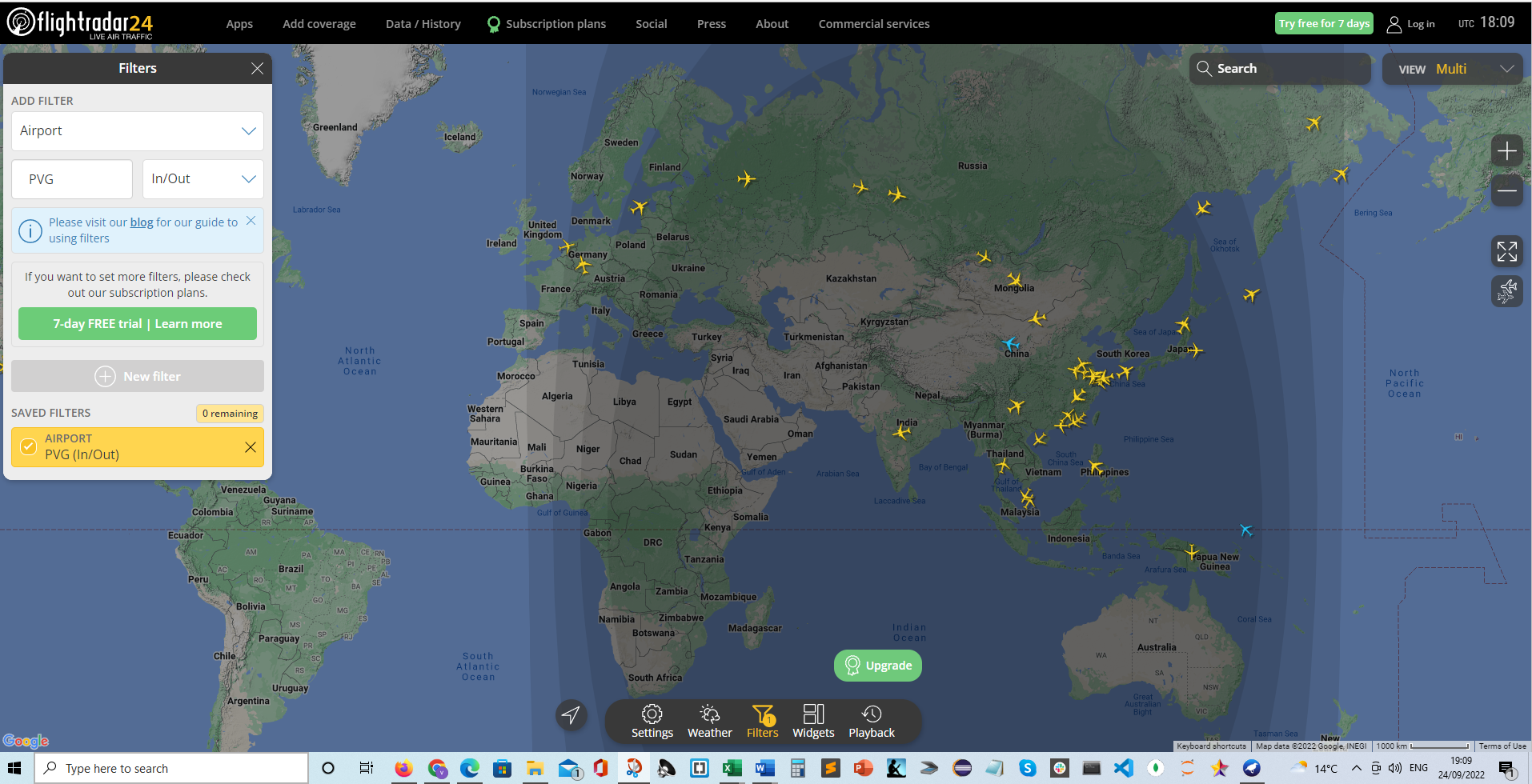The height and width of the screenshot is (784, 1532).
Task: Open Commercial services menu
Action: 874,24
